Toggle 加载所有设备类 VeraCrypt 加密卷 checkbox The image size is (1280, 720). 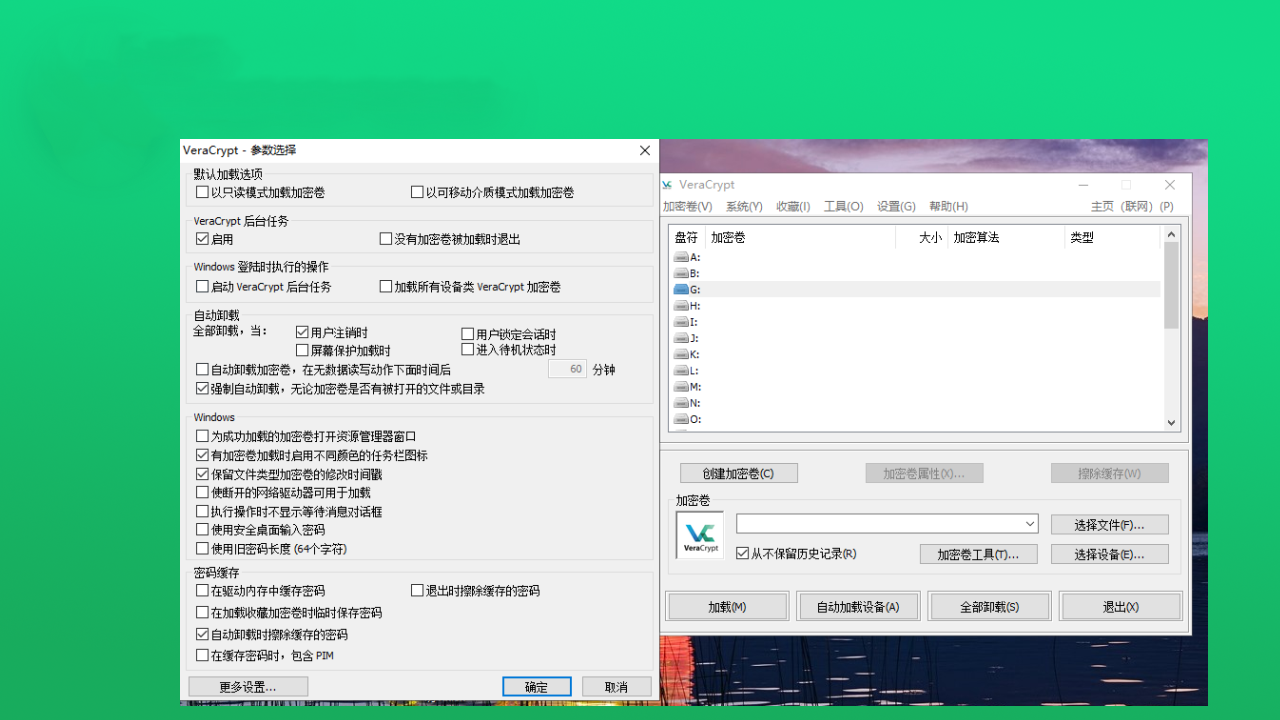[386, 286]
